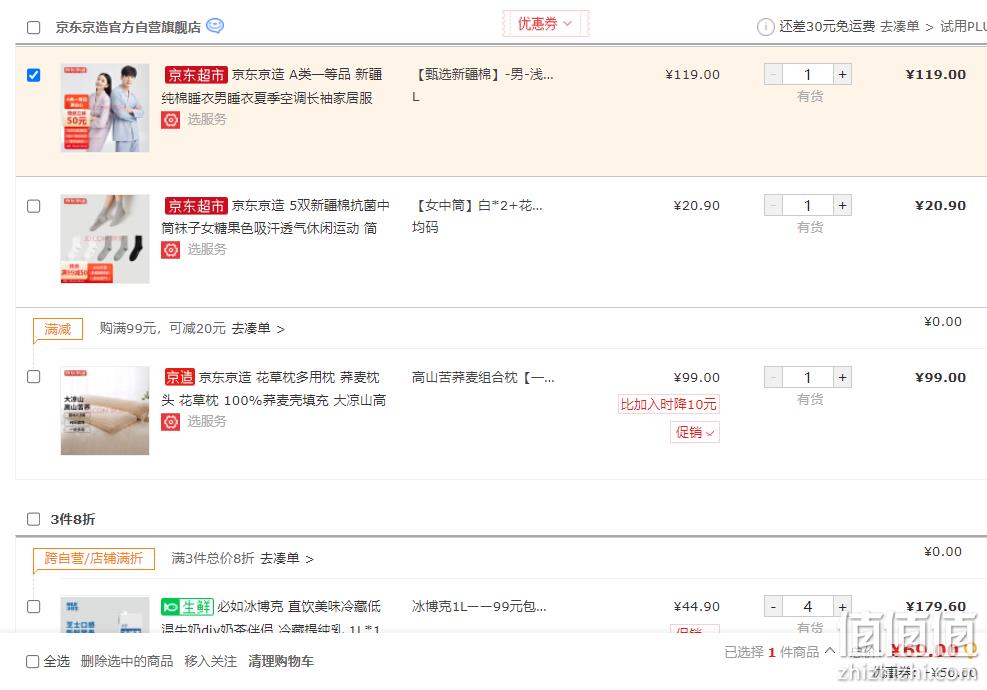Click the 选服务 gear icon for the pajamas item
Viewport: 987px width, 690px height.
[x=170, y=120]
